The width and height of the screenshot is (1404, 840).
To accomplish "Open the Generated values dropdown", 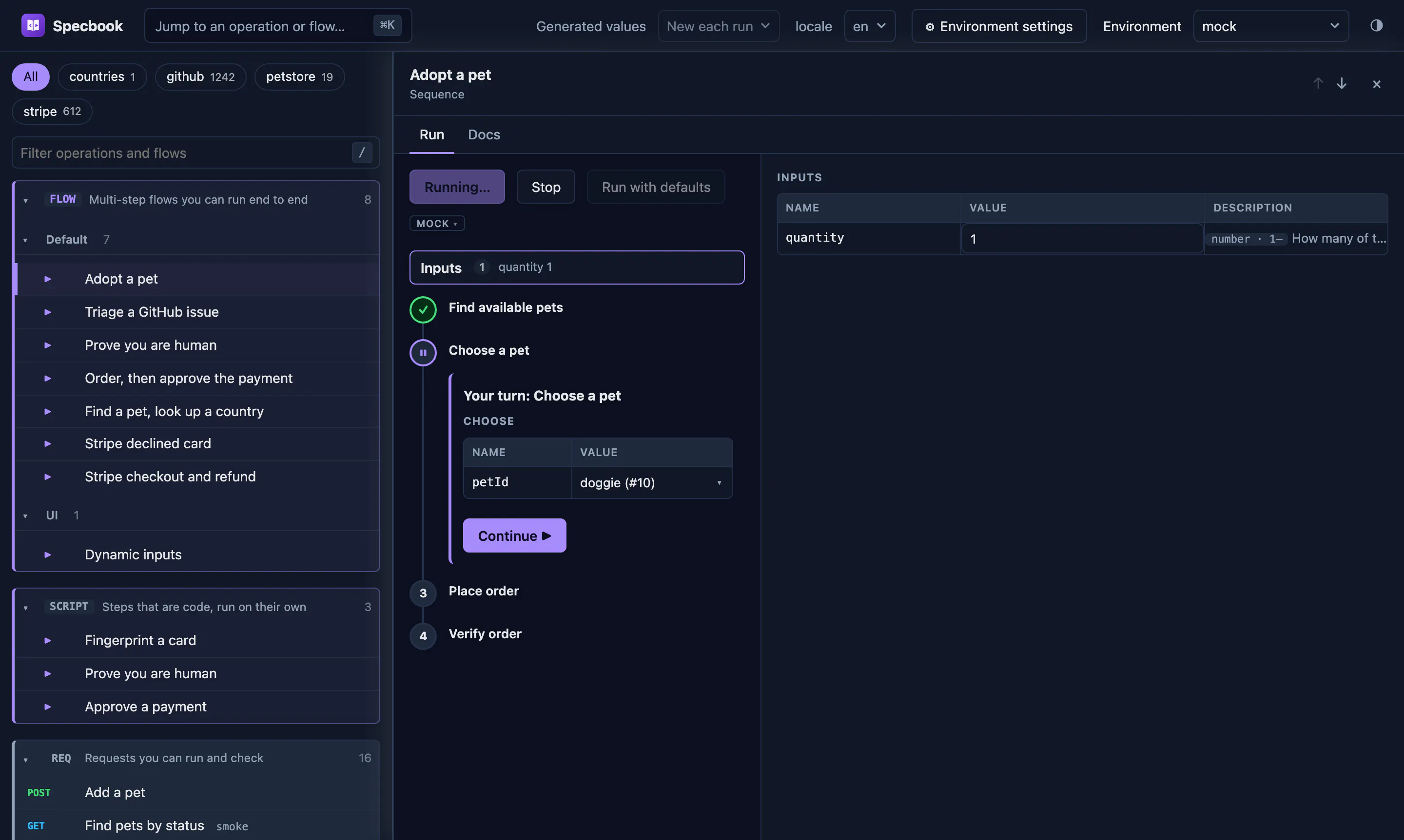I will tap(719, 26).
